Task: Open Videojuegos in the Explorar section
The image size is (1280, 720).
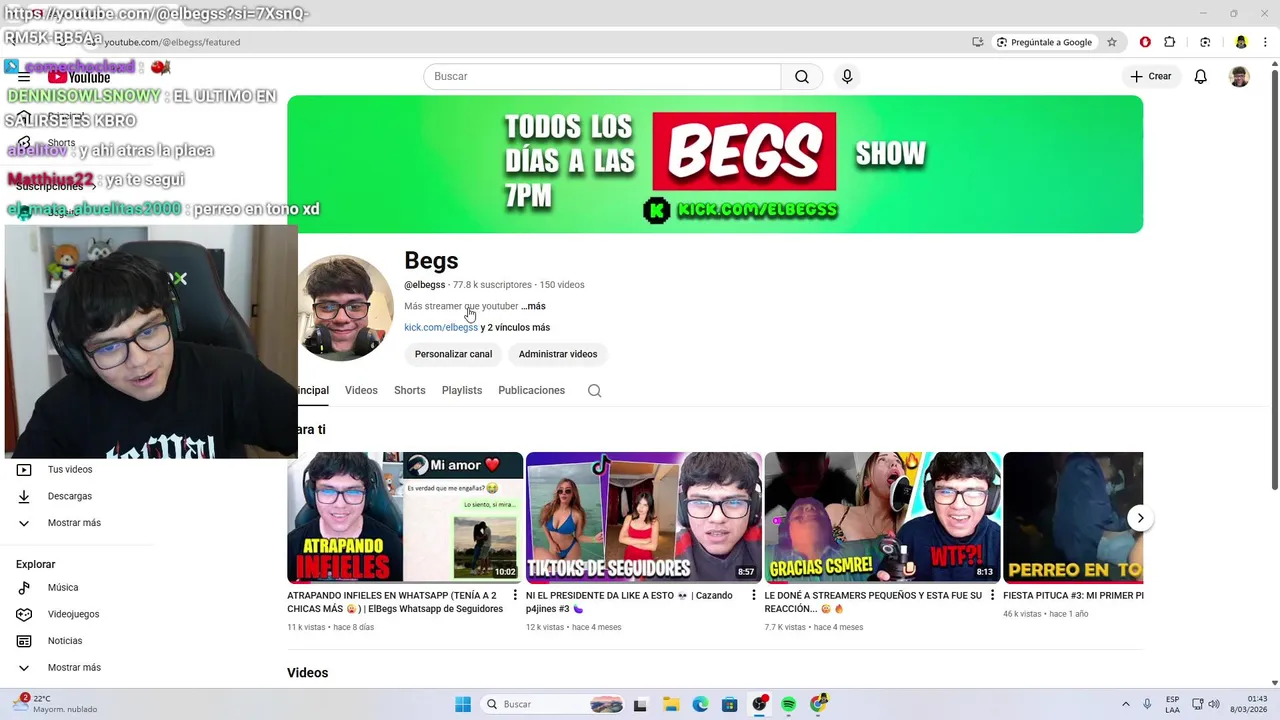Action: [x=73, y=614]
